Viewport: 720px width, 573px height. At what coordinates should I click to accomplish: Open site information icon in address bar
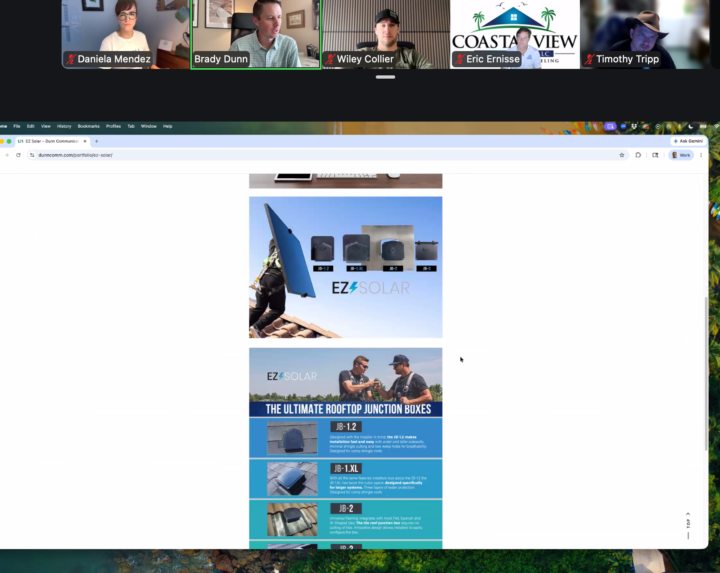pyautogui.click(x=32, y=155)
